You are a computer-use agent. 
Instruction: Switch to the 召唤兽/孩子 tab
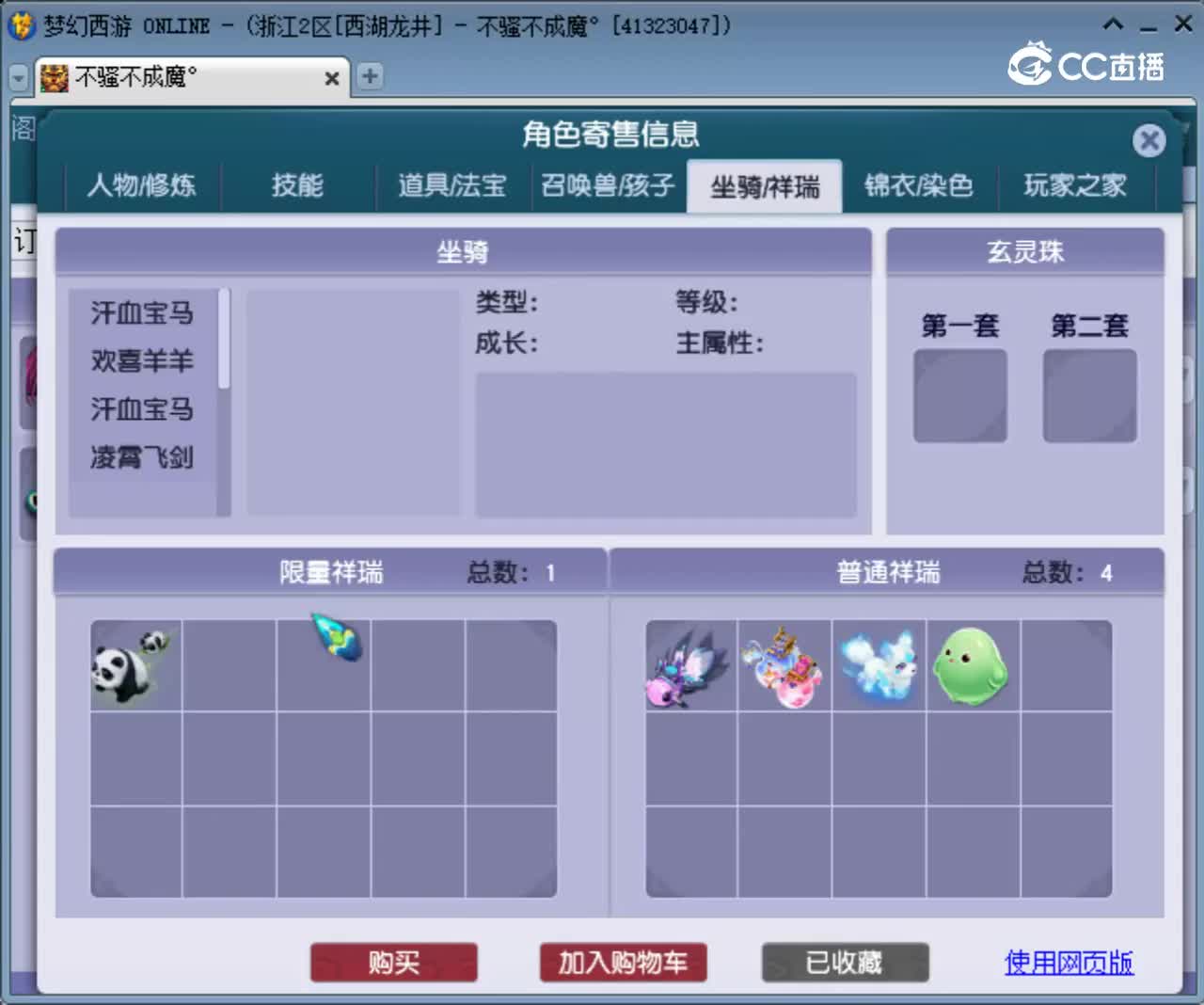pos(609,185)
